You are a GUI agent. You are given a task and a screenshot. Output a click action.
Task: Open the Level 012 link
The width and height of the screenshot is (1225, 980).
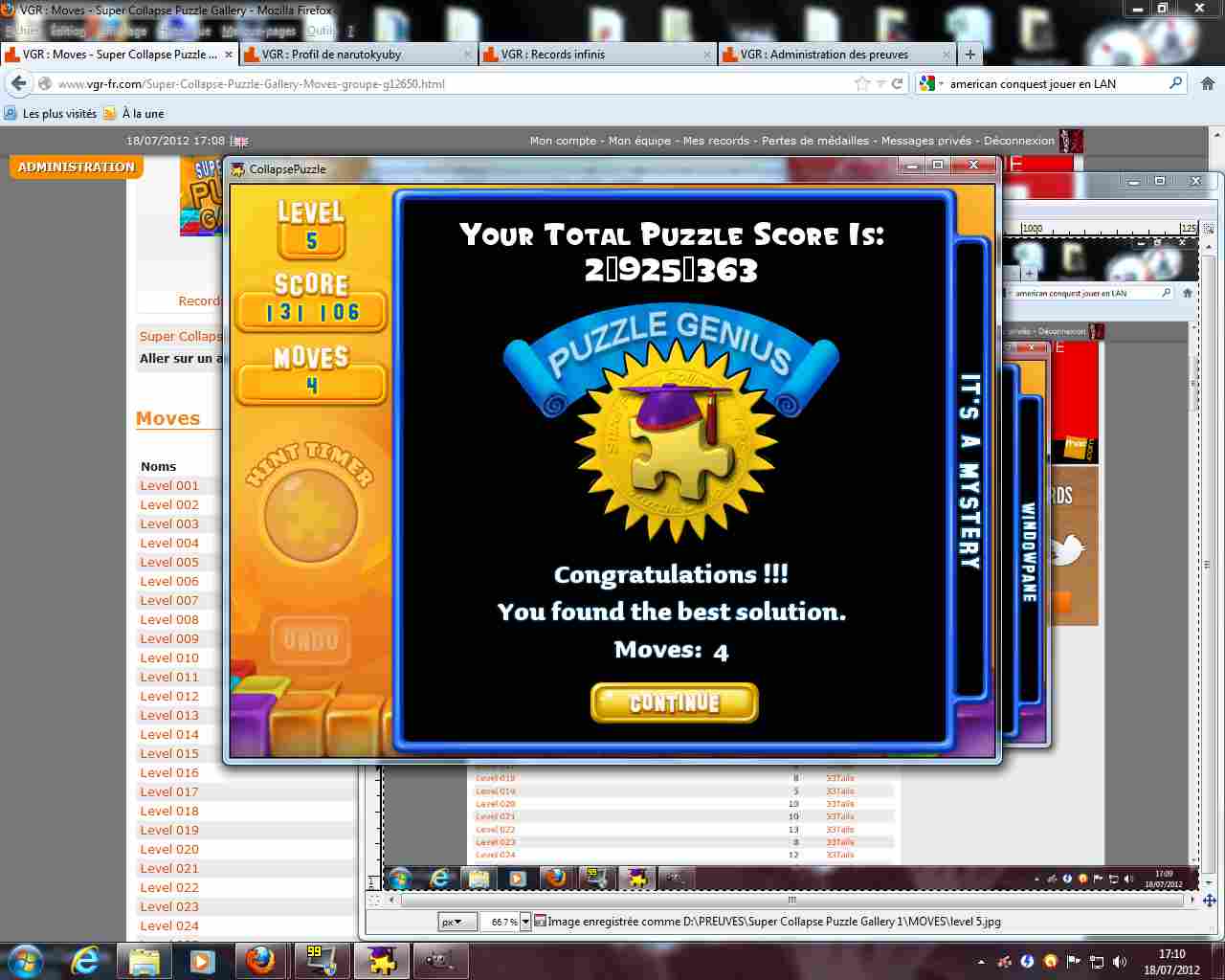click(x=169, y=696)
